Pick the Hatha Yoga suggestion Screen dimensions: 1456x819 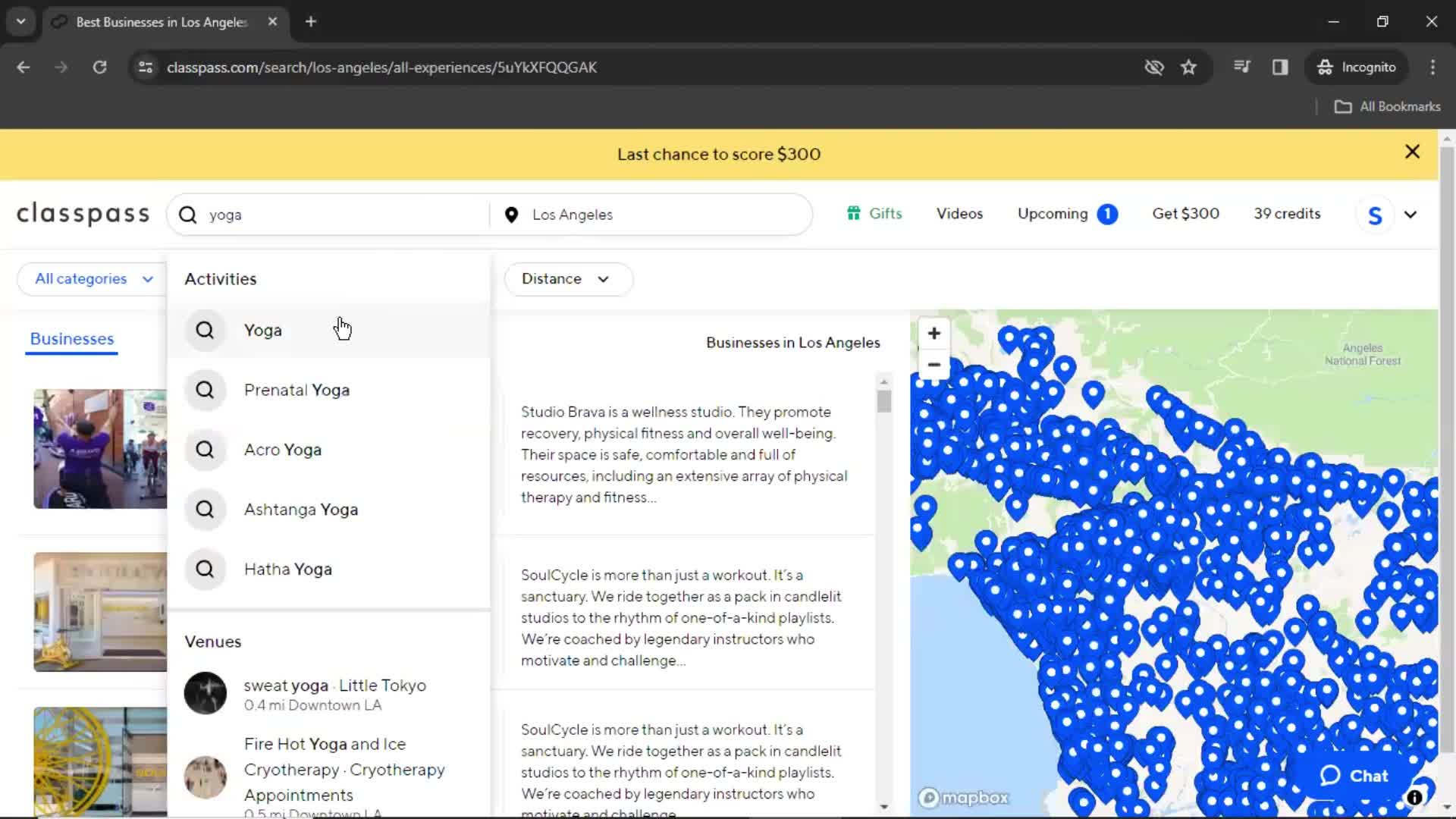[x=329, y=569]
